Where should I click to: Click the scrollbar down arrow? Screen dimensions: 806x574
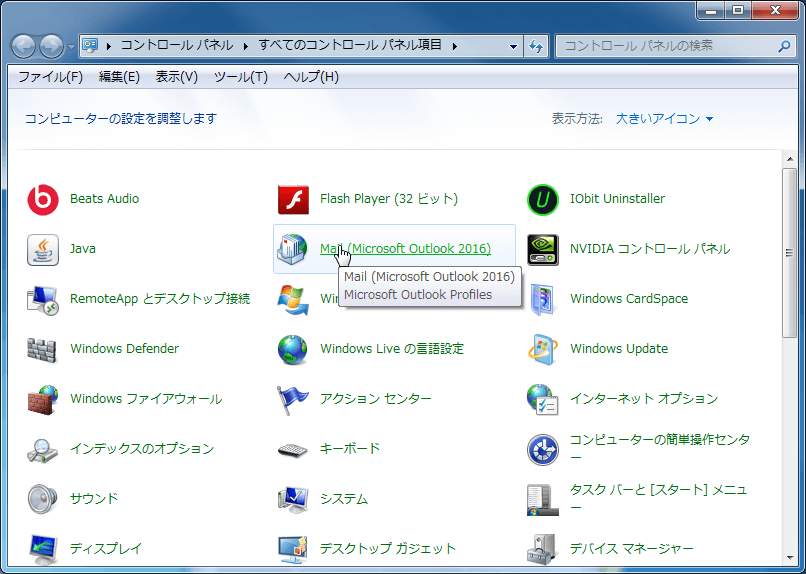[x=790, y=558]
